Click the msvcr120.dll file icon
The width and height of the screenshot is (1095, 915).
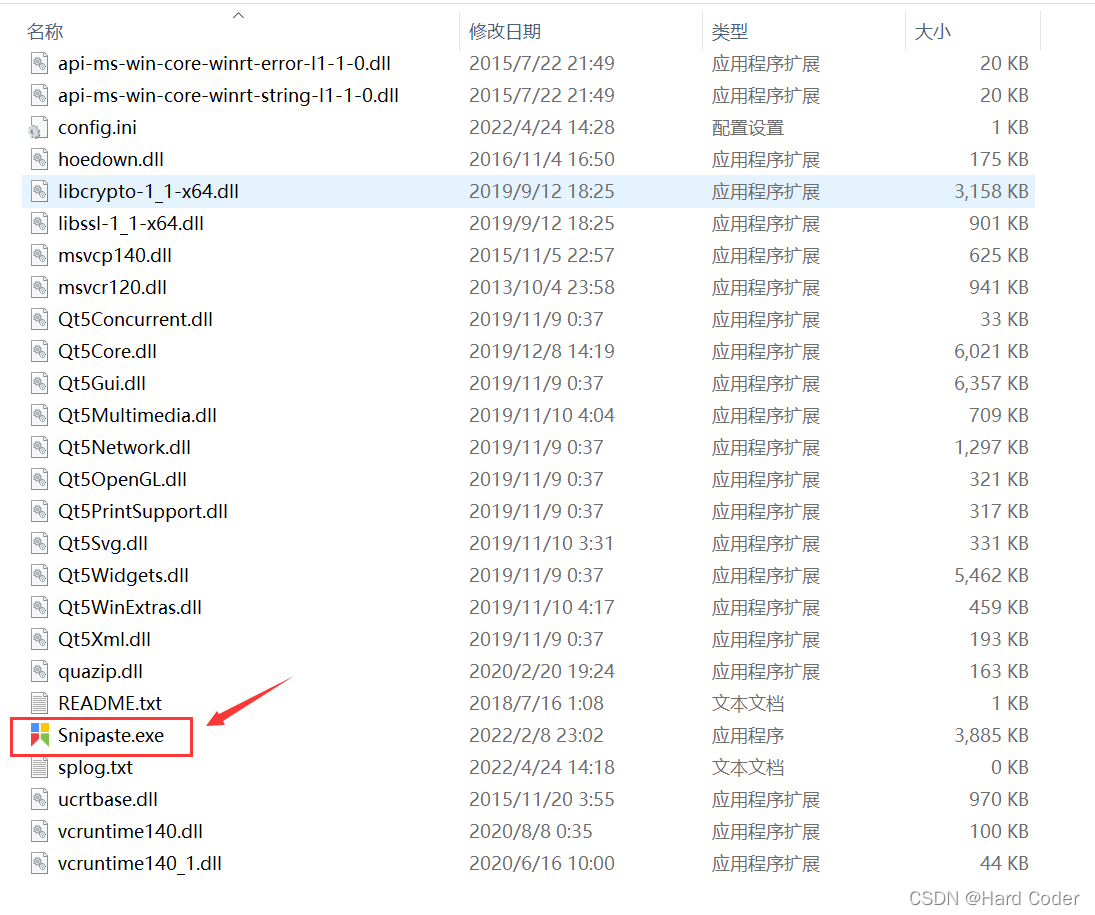click(40, 288)
